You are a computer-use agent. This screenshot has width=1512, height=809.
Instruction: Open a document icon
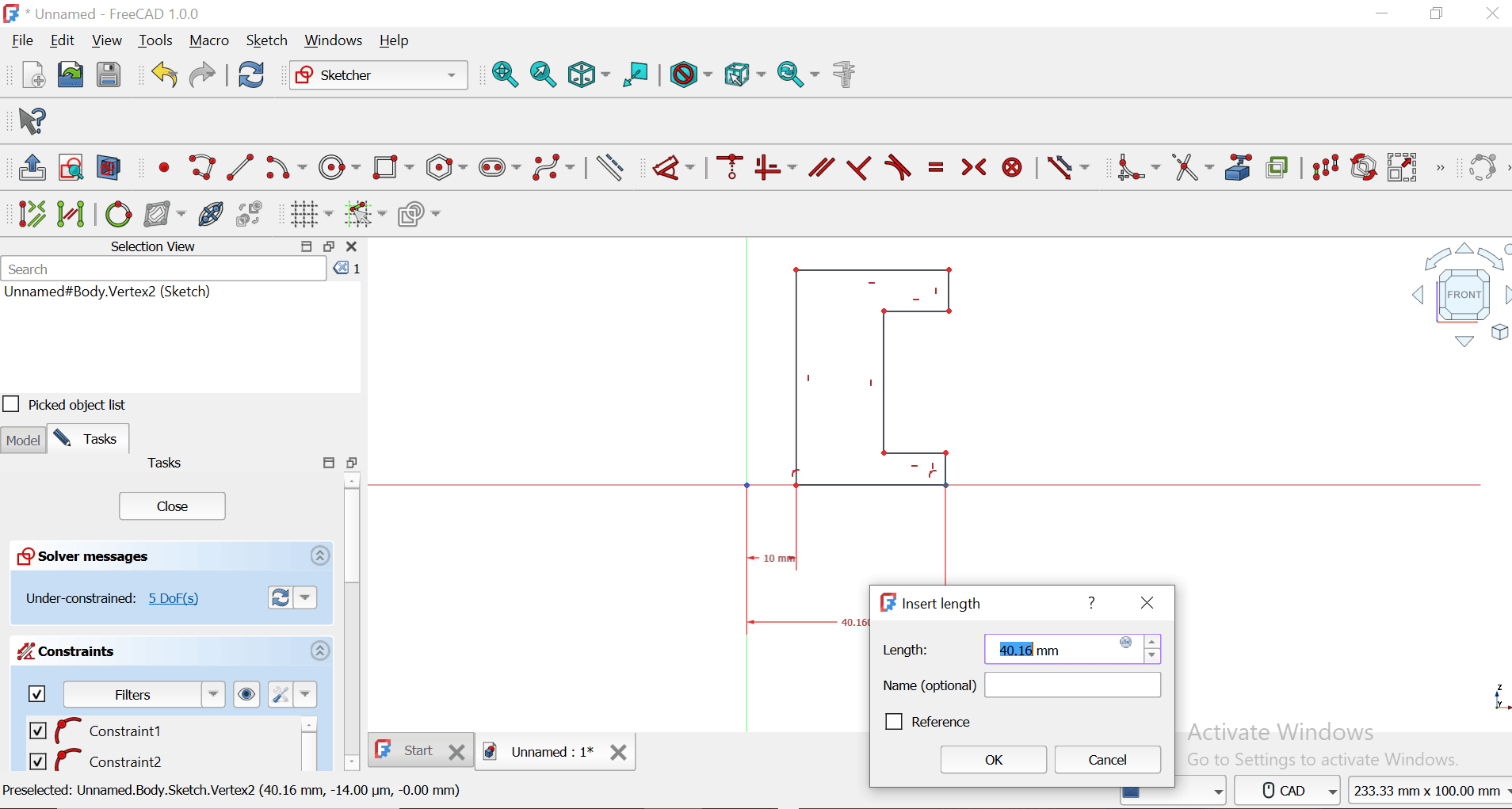coord(71,74)
